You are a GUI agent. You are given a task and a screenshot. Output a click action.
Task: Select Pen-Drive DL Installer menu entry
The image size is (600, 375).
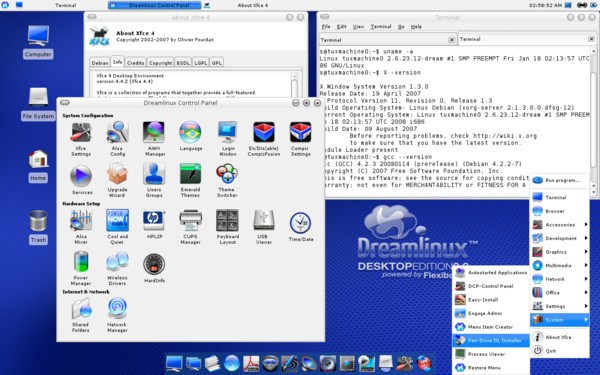click(491, 340)
